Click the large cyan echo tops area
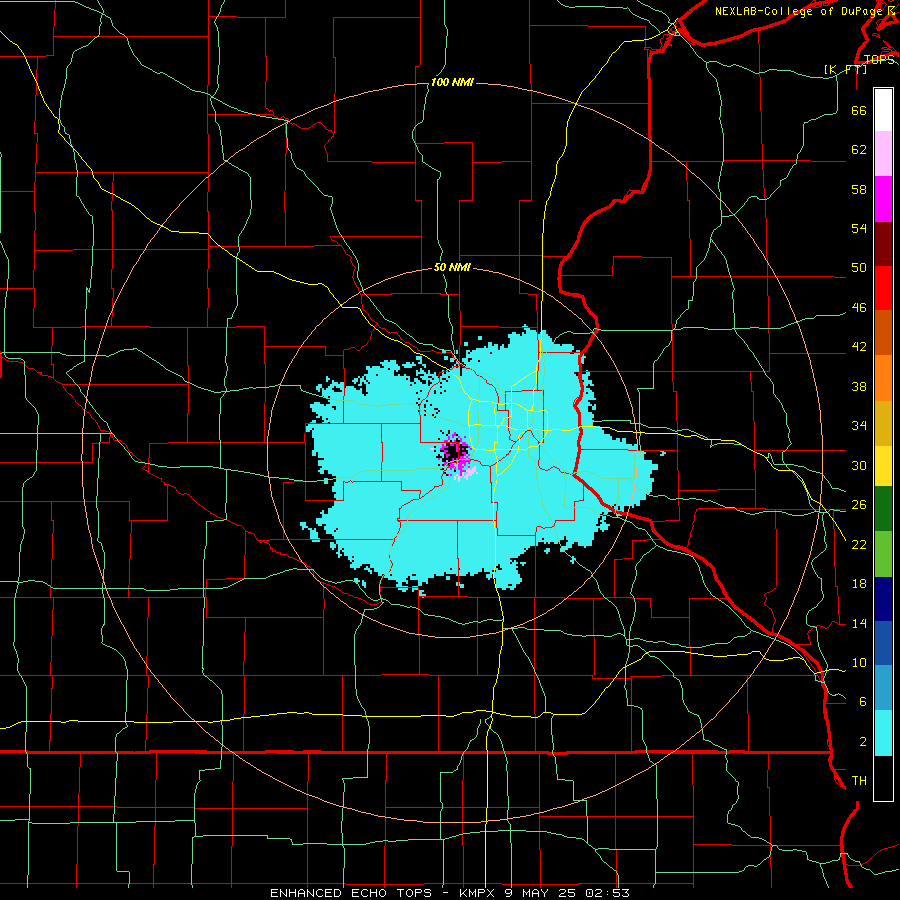Screen dimensions: 900x900 tap(482, 459)
